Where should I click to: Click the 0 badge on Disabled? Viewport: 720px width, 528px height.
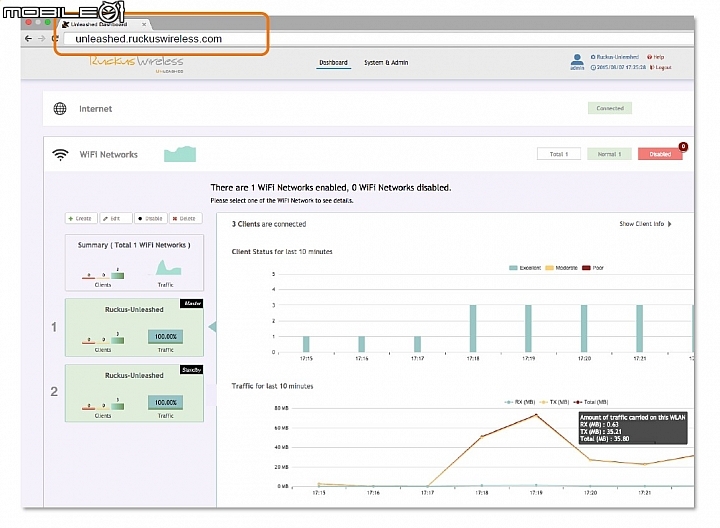pos(683,146)
